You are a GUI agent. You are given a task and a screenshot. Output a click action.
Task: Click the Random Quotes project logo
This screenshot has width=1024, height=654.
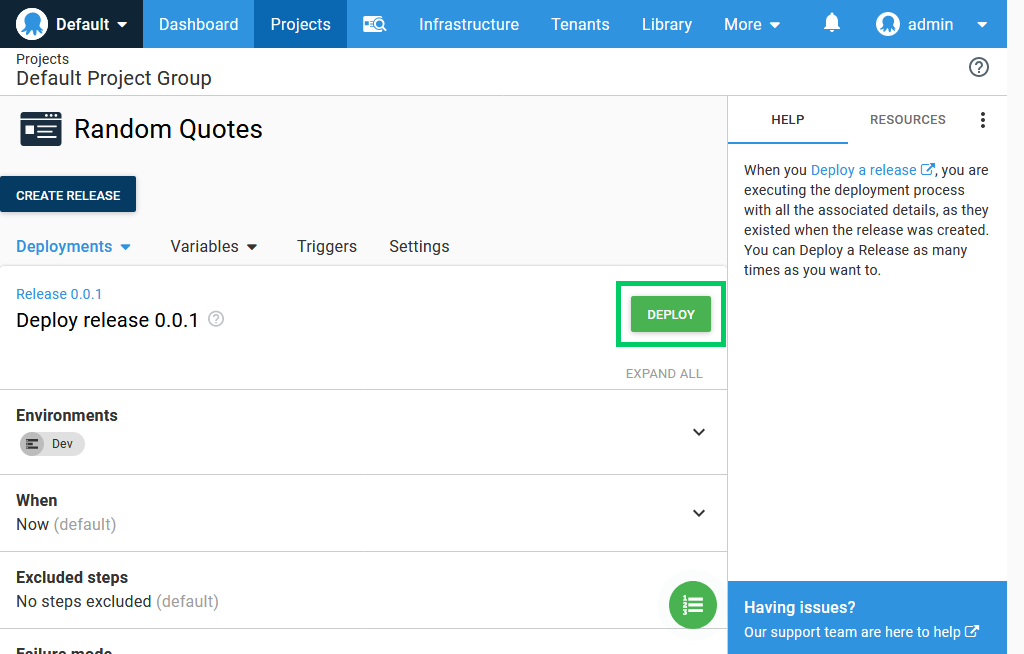coord(40,129)
